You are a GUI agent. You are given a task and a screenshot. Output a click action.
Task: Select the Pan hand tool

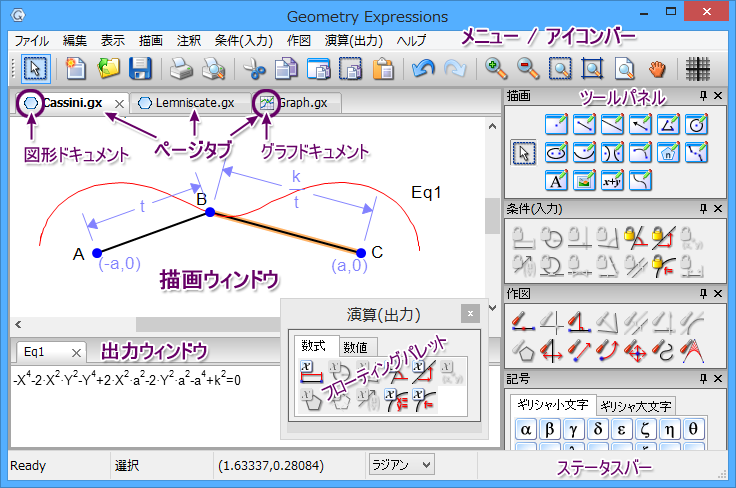pos(656,69)
